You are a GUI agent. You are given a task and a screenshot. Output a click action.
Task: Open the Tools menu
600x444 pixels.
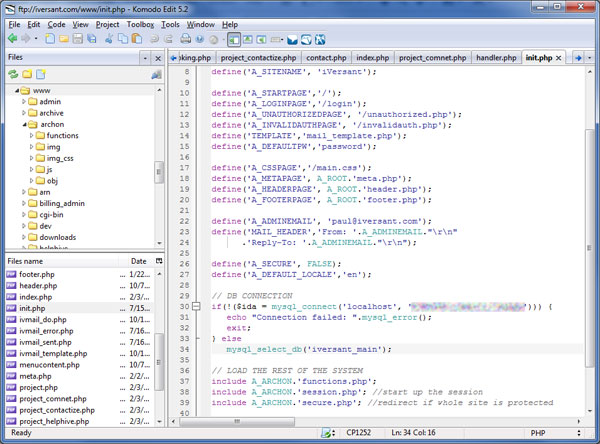coord(170,24)
